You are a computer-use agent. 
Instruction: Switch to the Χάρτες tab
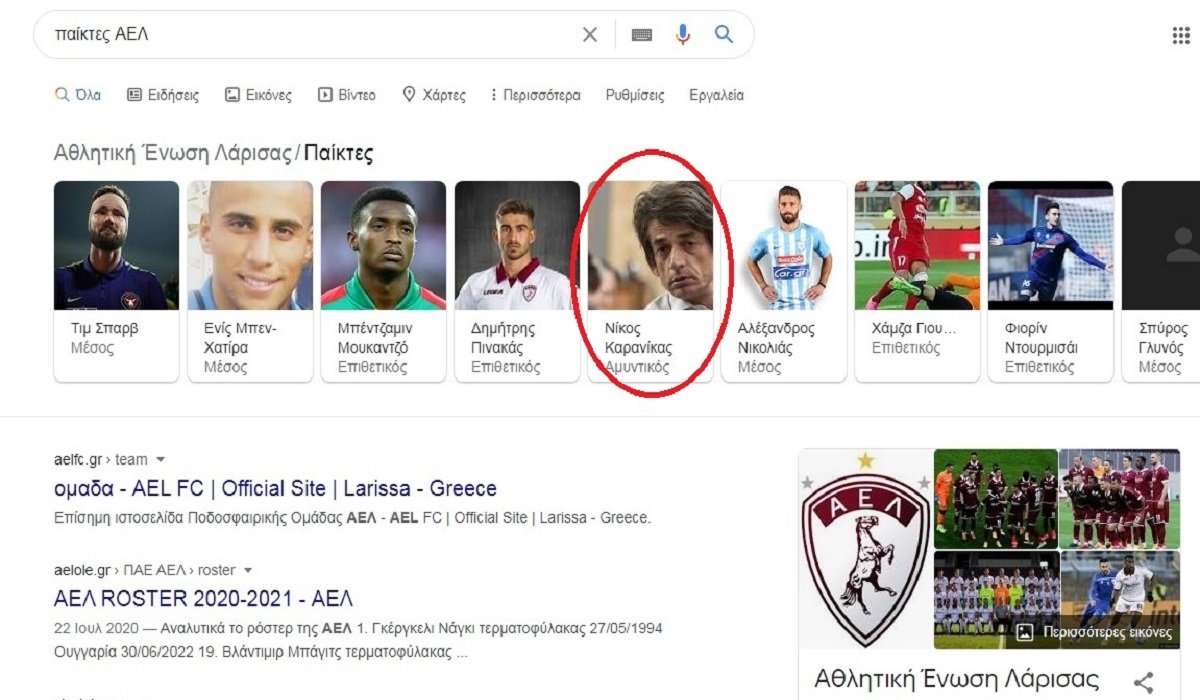pyautogui.click(x=434, y=96)
